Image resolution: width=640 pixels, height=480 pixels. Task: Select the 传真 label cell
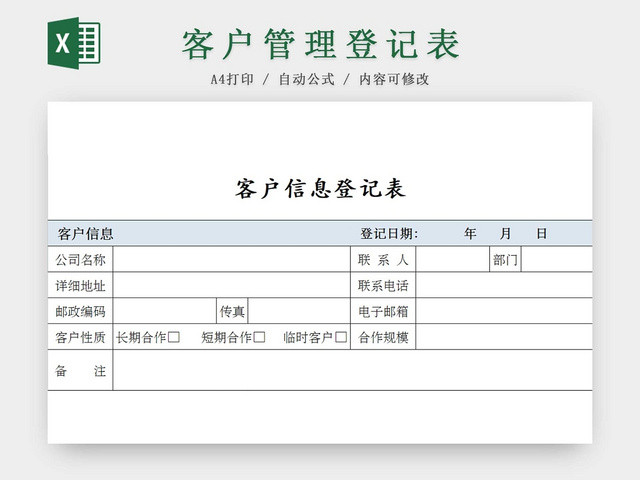(x=232, y=311)
